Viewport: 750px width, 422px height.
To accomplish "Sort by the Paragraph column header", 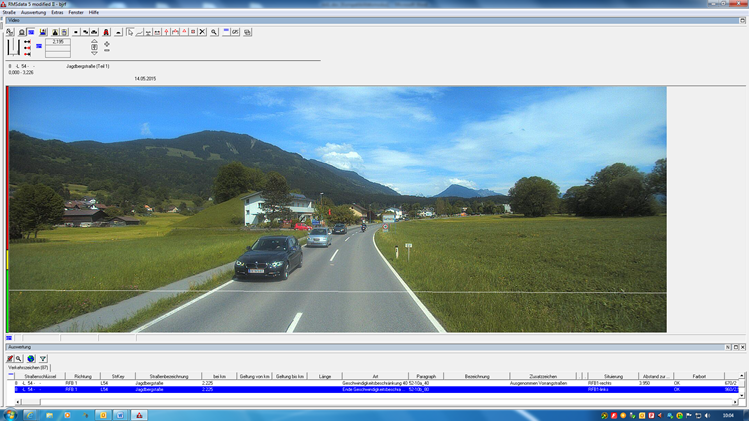I will pyautogui.click(x=426, y=377).
